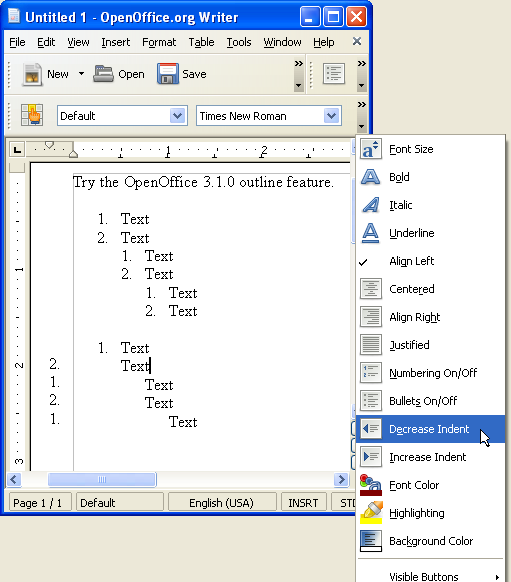Expand the Visible Buttons submenu
Viewport: 511px width, 582px height.
[x=430, y=576]
